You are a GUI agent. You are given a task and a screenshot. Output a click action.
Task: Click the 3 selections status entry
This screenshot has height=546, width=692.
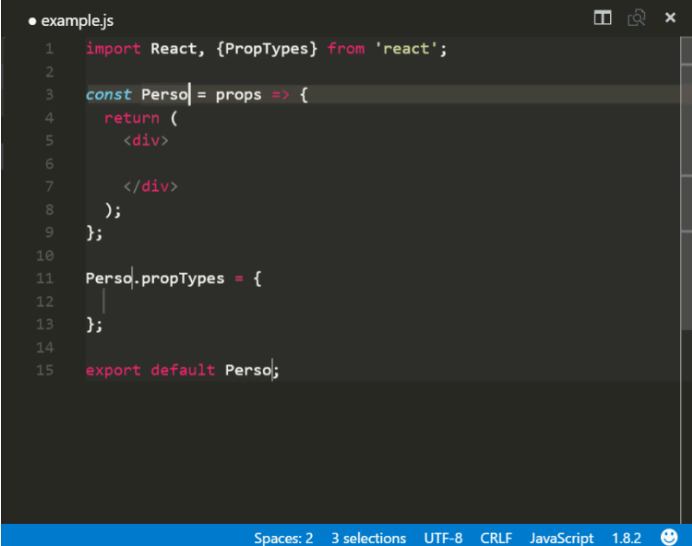coord(369,538)
